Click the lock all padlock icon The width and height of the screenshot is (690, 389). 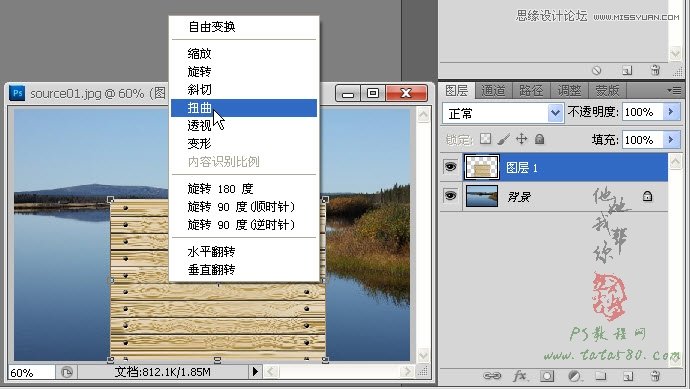[540, 139]
